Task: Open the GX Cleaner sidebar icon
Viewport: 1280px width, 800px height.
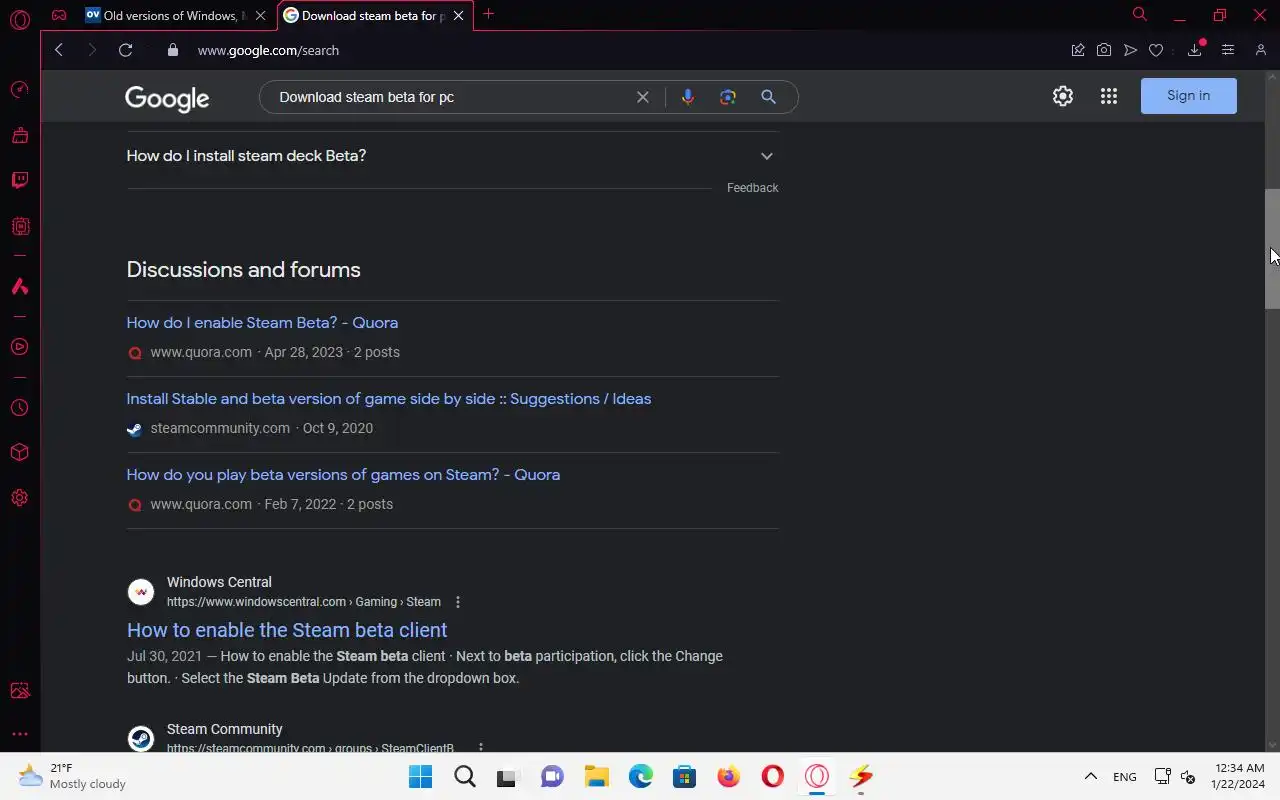Action: coord(19,135)
